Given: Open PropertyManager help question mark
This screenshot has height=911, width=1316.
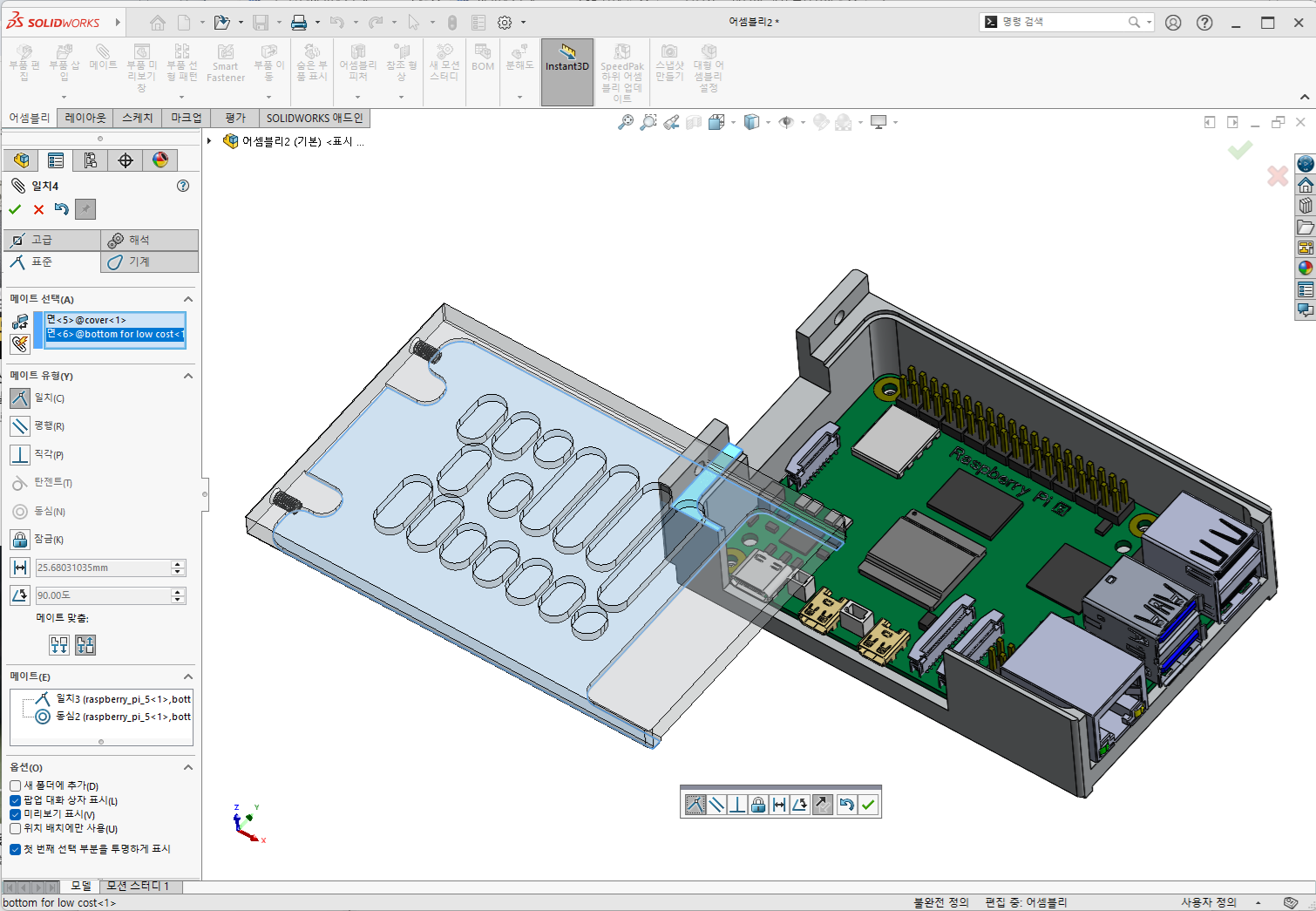Looking at the screenshot, I should coord(183,186).
